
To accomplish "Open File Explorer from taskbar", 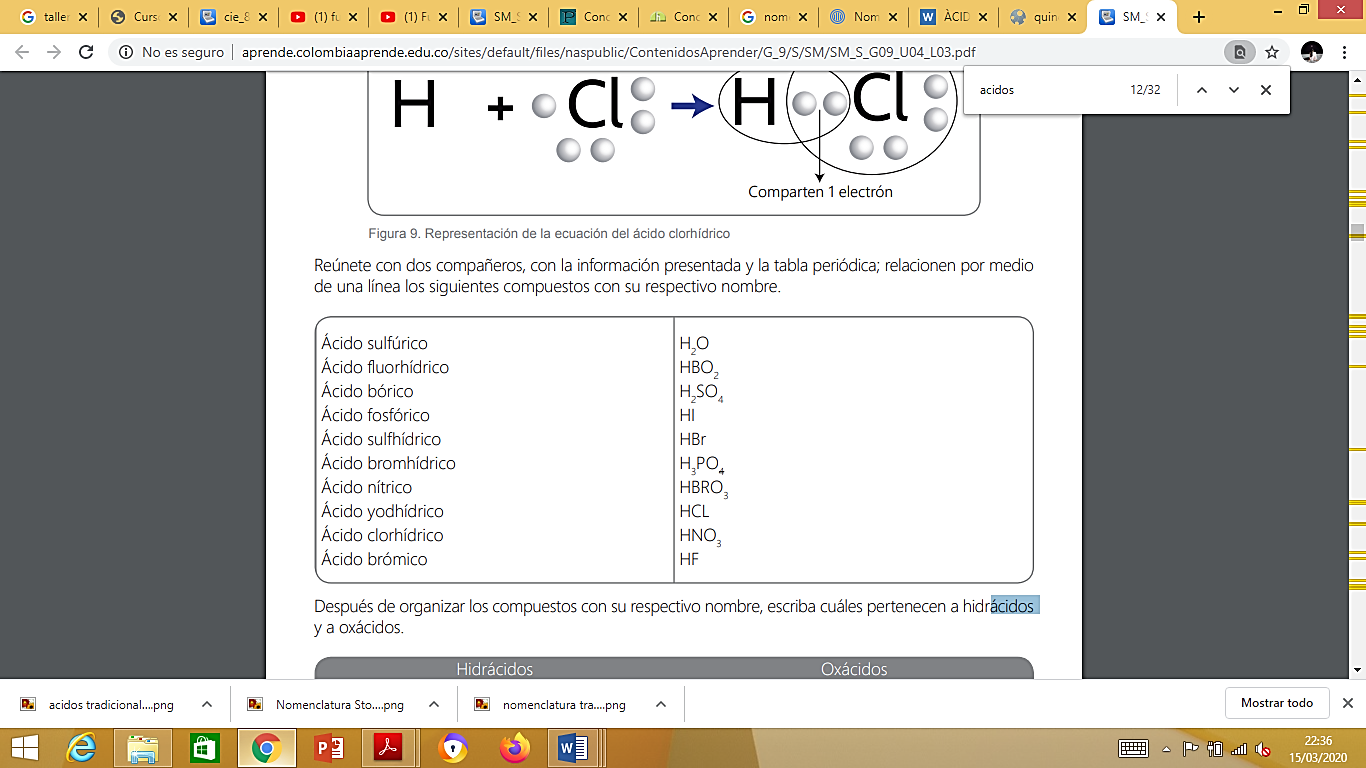I will [143, 748].
